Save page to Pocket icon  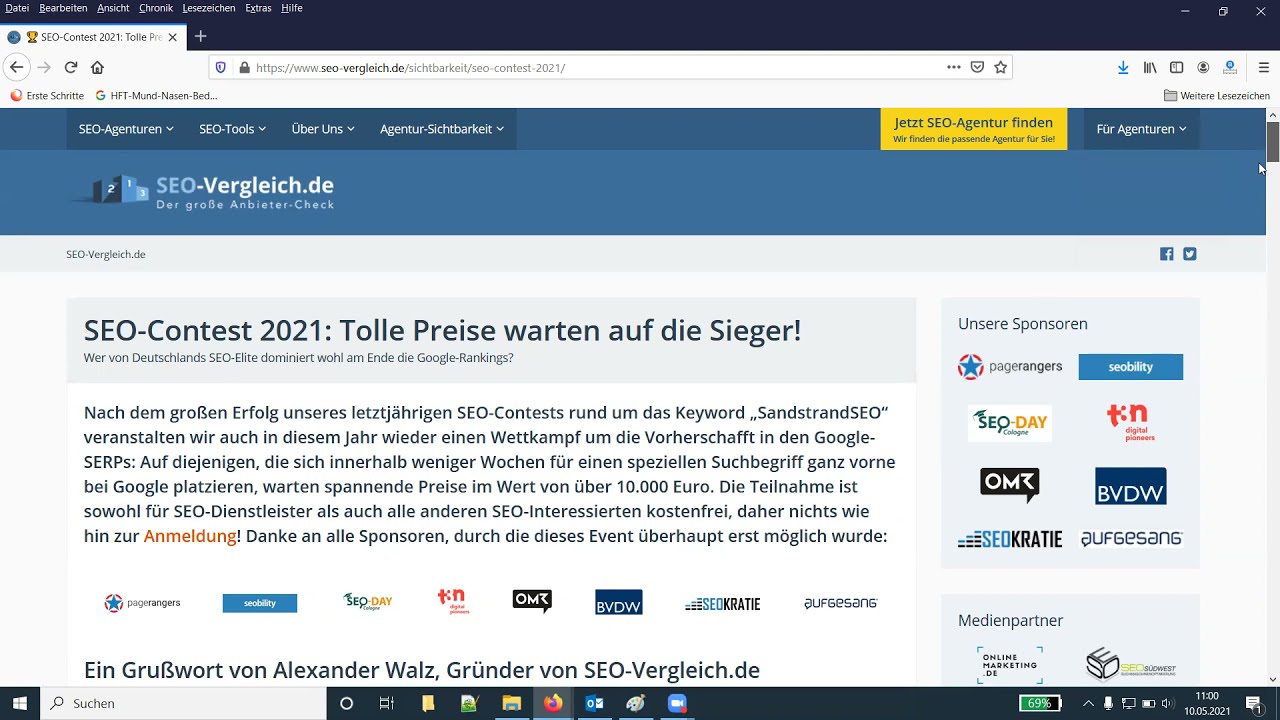[x=977, y=67]
